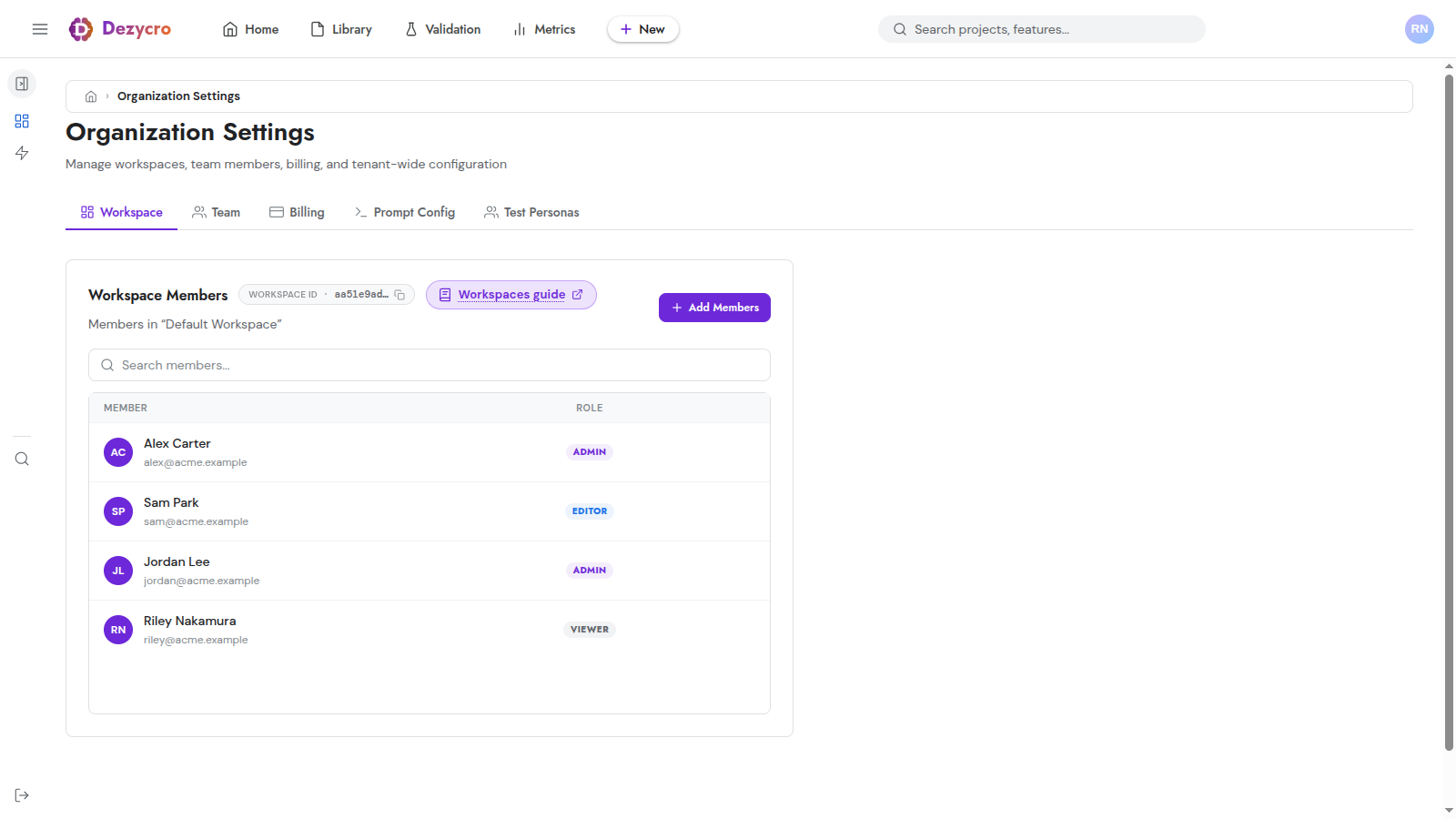Open the Metrics page

point(544,29)
